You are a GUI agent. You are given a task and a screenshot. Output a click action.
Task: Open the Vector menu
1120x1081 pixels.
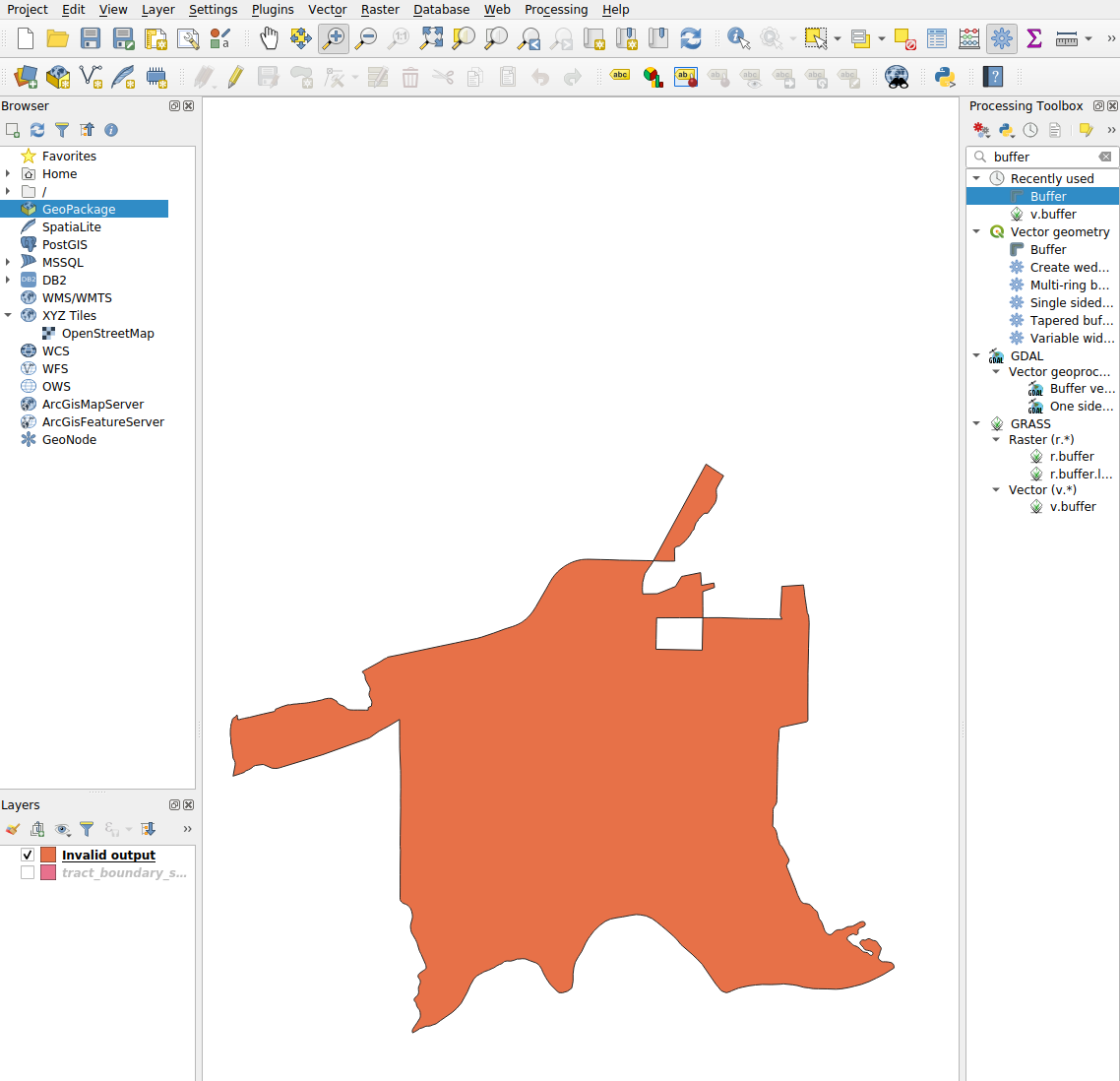[327, 10]
